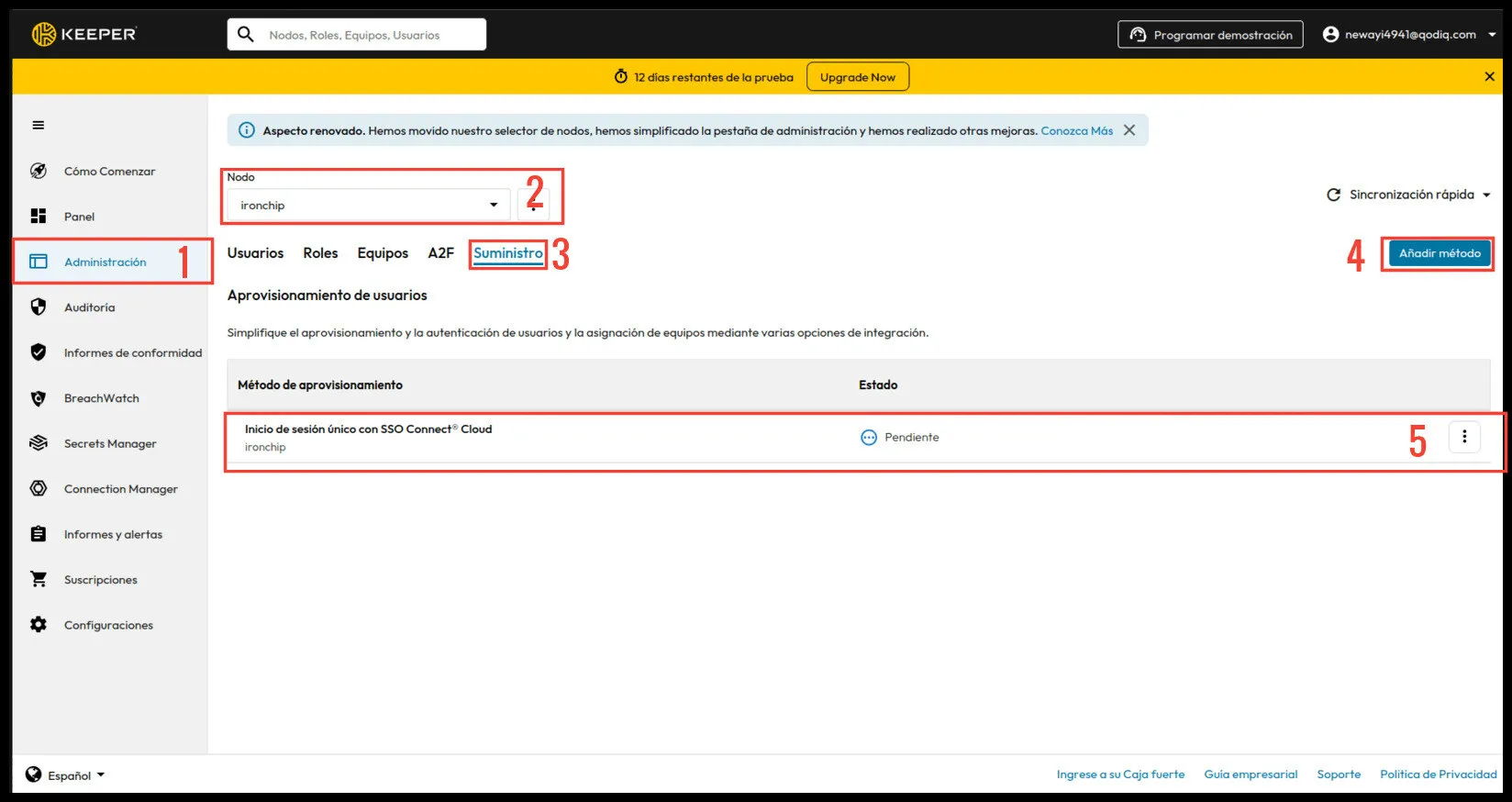
Task: Click the Connection Manager icon
Action: pos(39,489)
